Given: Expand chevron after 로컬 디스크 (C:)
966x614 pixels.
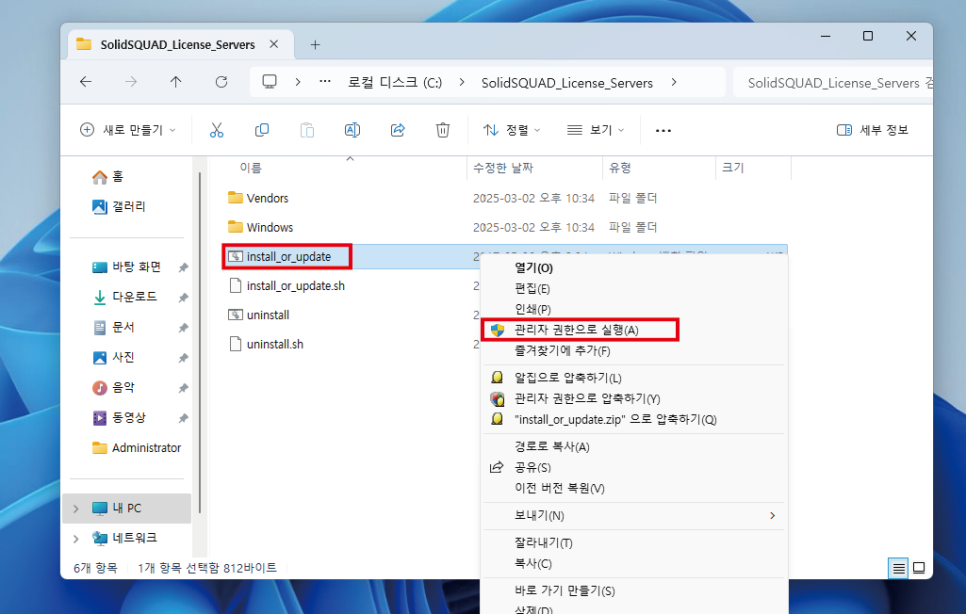Looking at the screenshot, I should point(461,83).
